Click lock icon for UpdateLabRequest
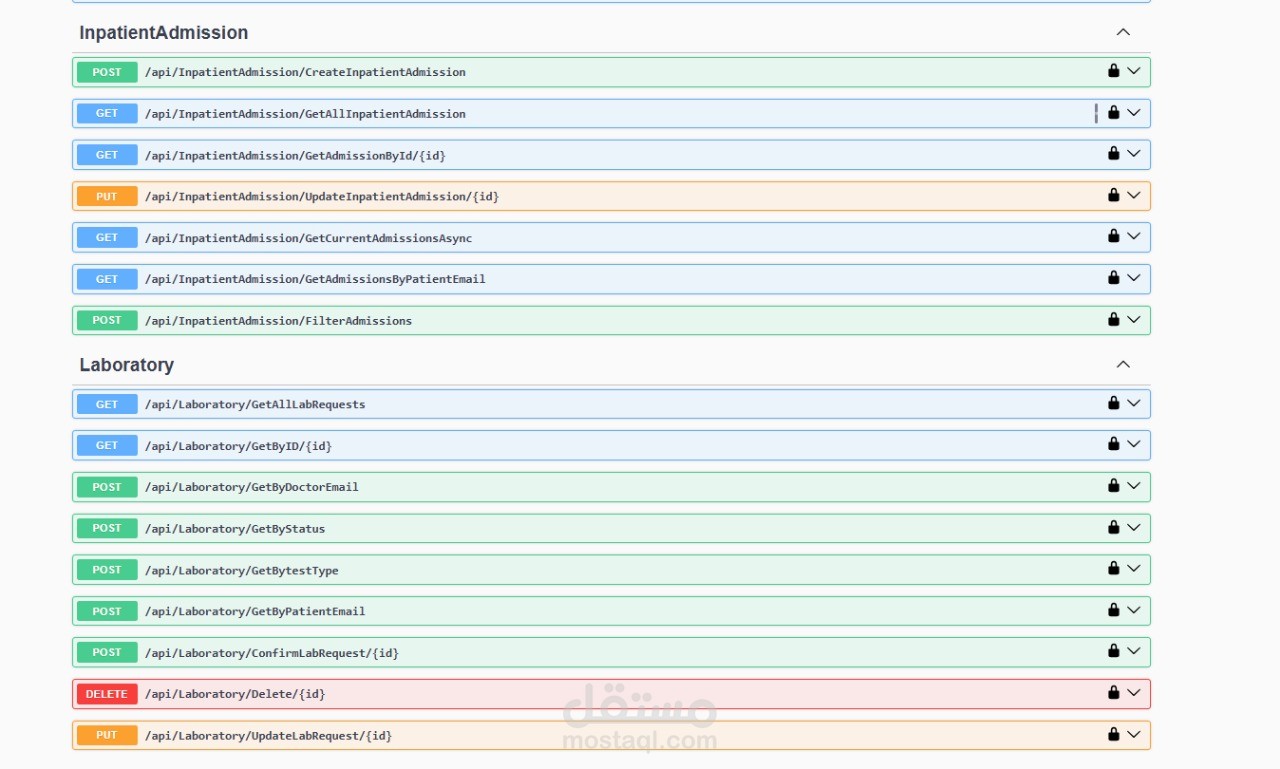Image resolution: width=1280 pixels, height=769 pixels. pos(1113,734)
